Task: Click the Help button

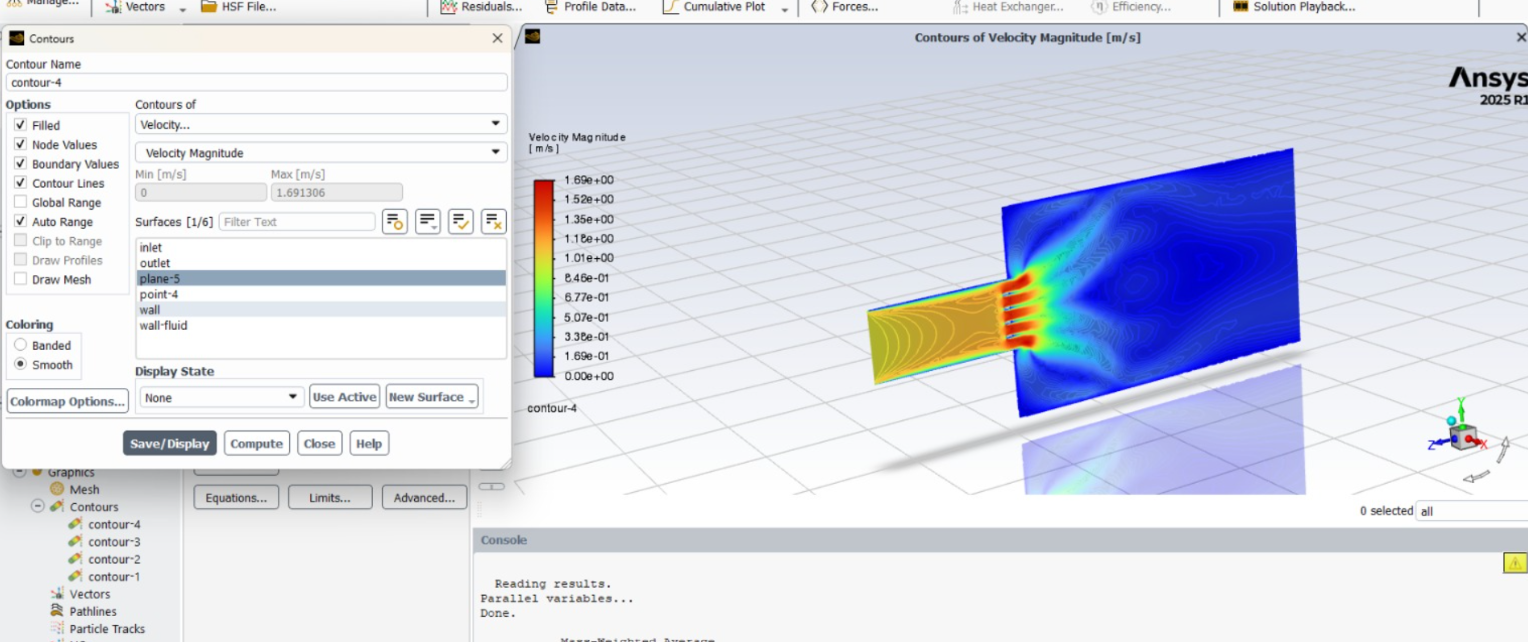Action: pyautogui.click(x=369, y=443)
